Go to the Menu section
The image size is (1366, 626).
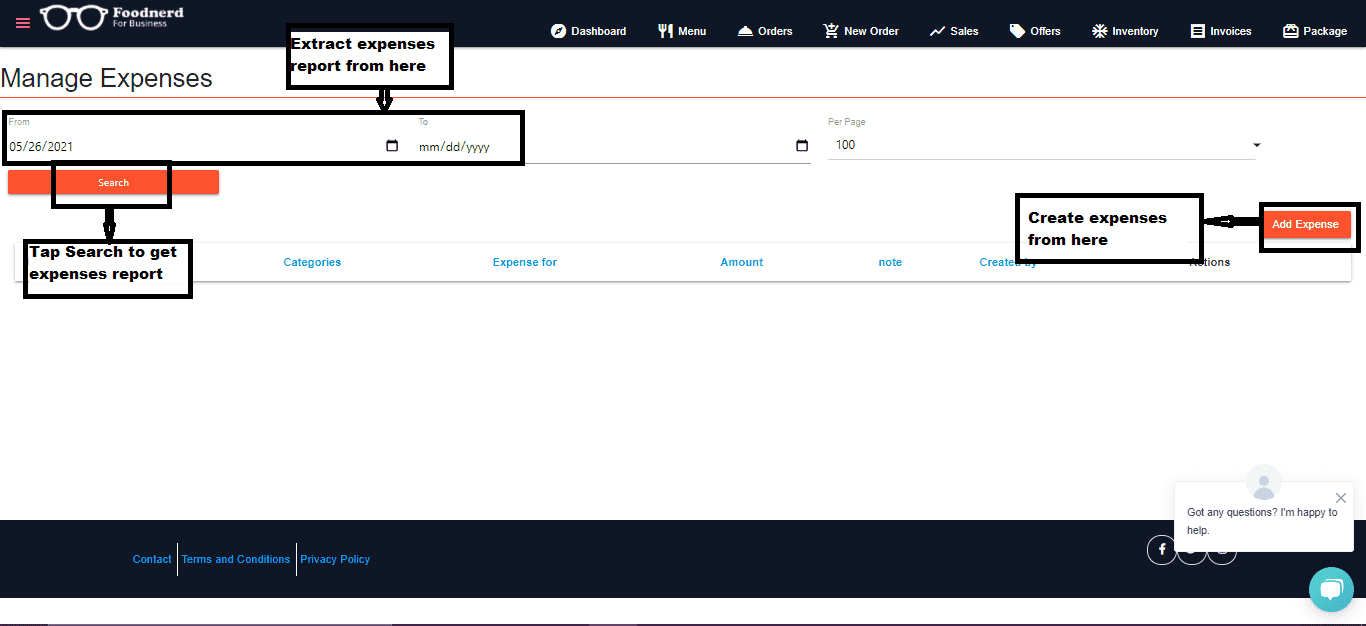coord(681,31)
